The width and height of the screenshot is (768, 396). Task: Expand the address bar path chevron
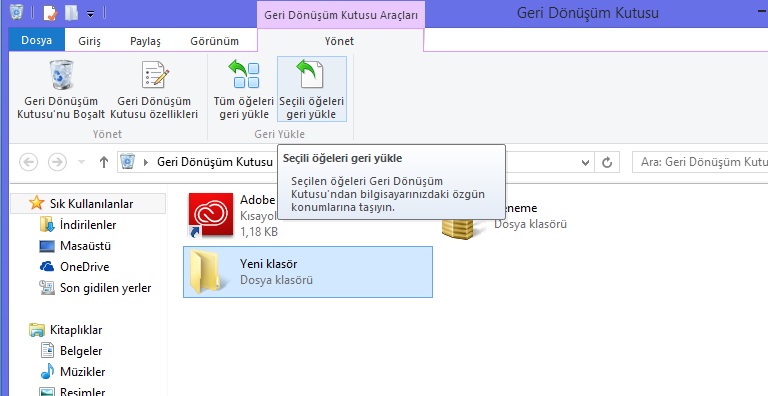coord(145,162)
